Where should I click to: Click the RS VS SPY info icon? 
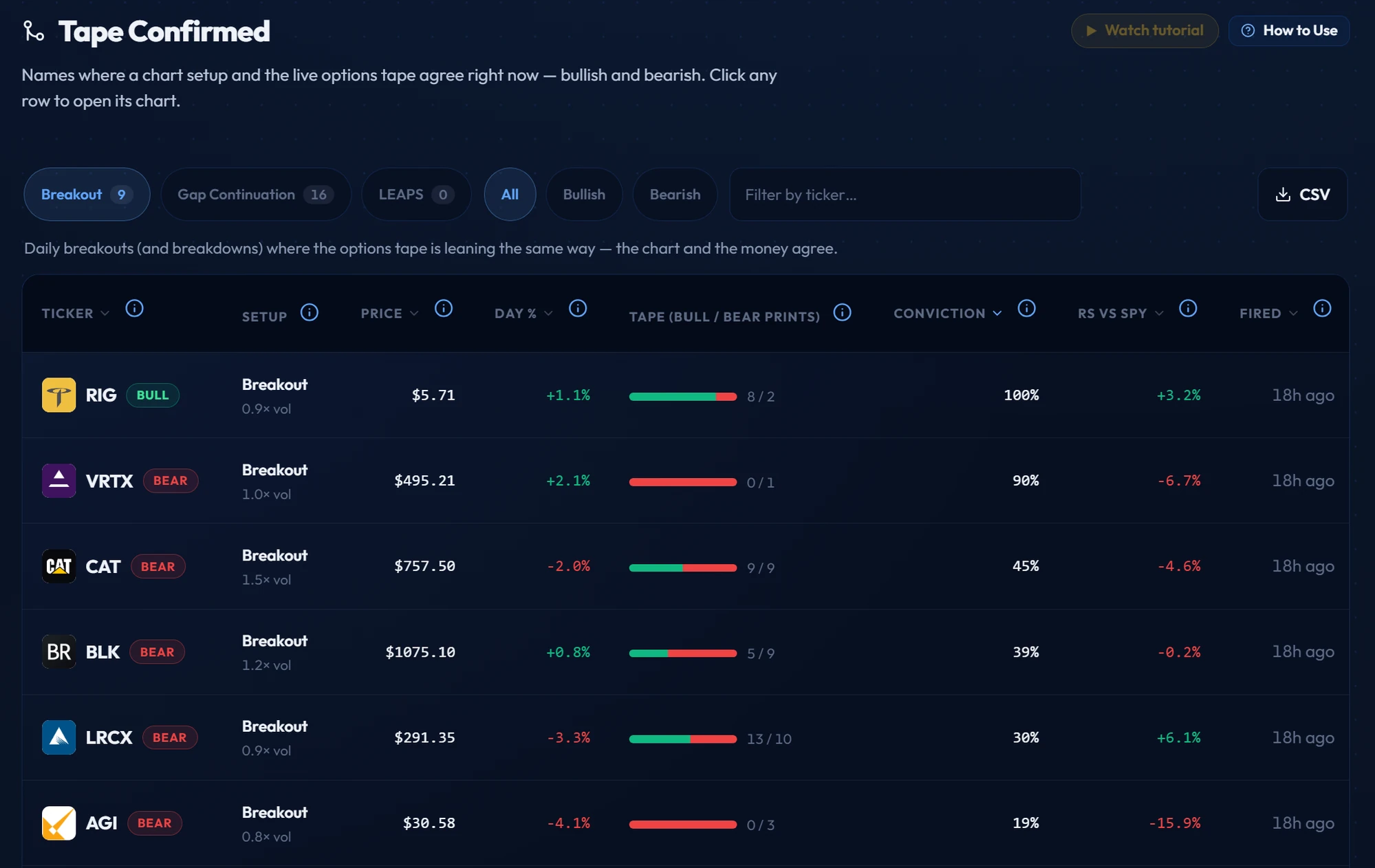coord(1188,308)
